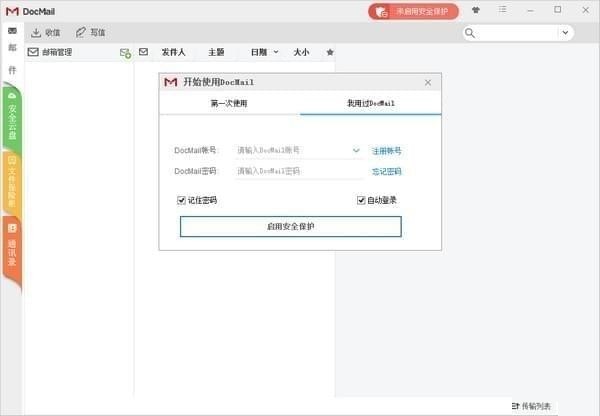
Task: Switch to 我用过DocMail tab
Action: pos(370,103)
